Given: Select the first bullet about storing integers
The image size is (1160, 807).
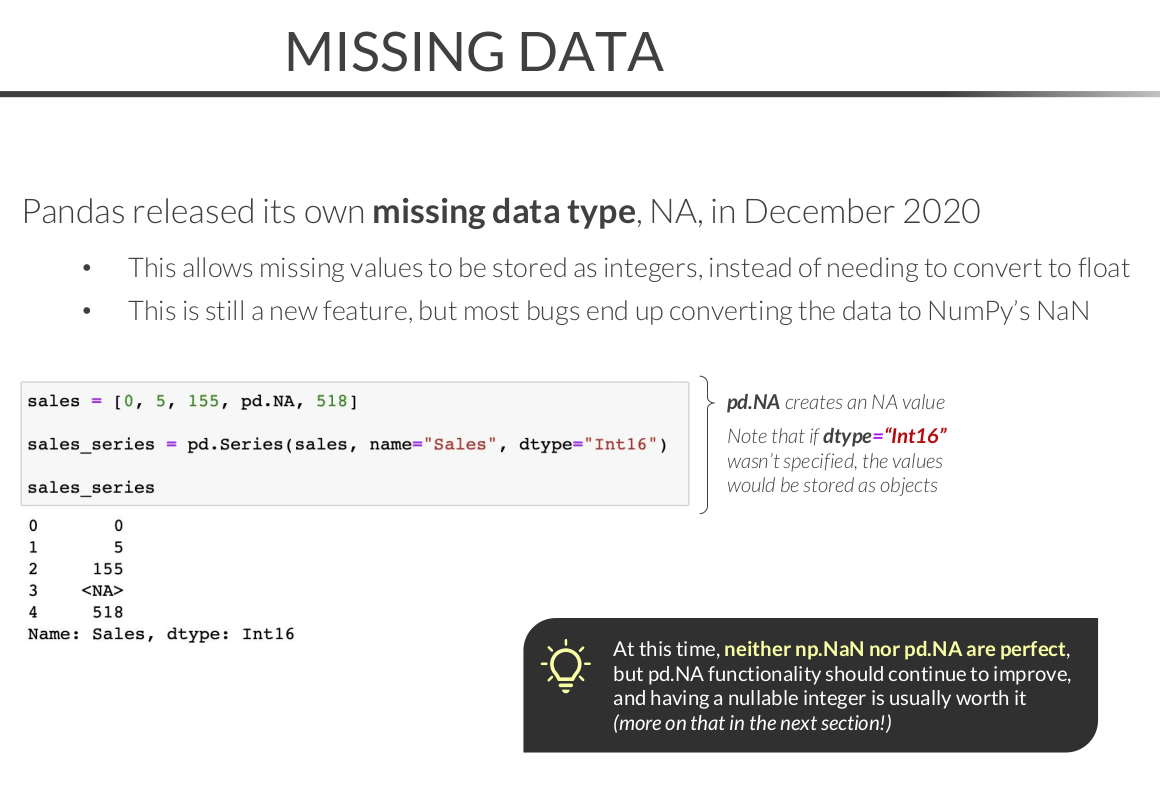Looking at the screenshot, I should [628, 268].
